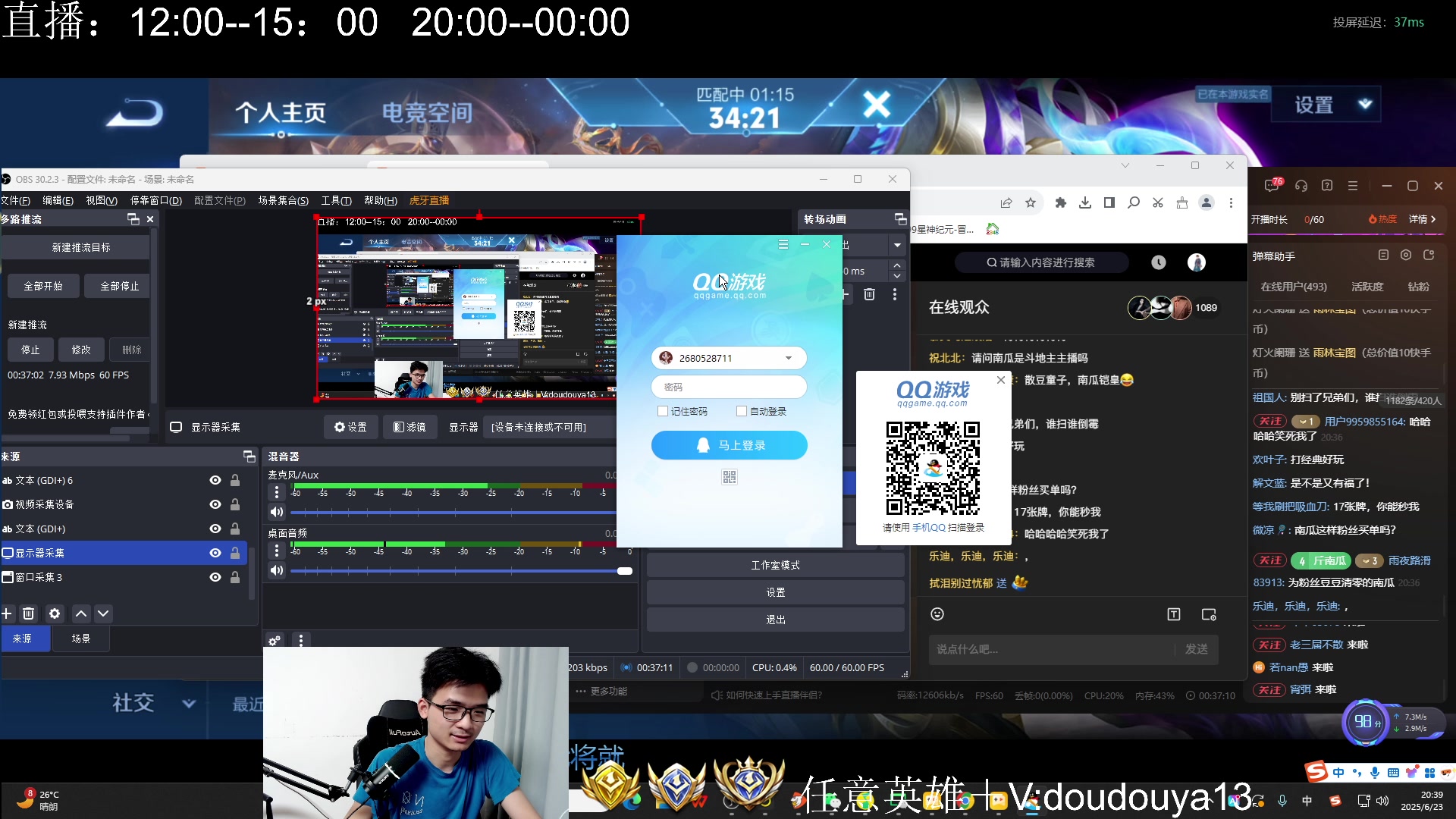Image resolution: width=1456 pixels, height=819 pixels.
Task: Expand 社交 dropdown chevron at bottom
Action: pyautogui.click(x=189, y=703)
